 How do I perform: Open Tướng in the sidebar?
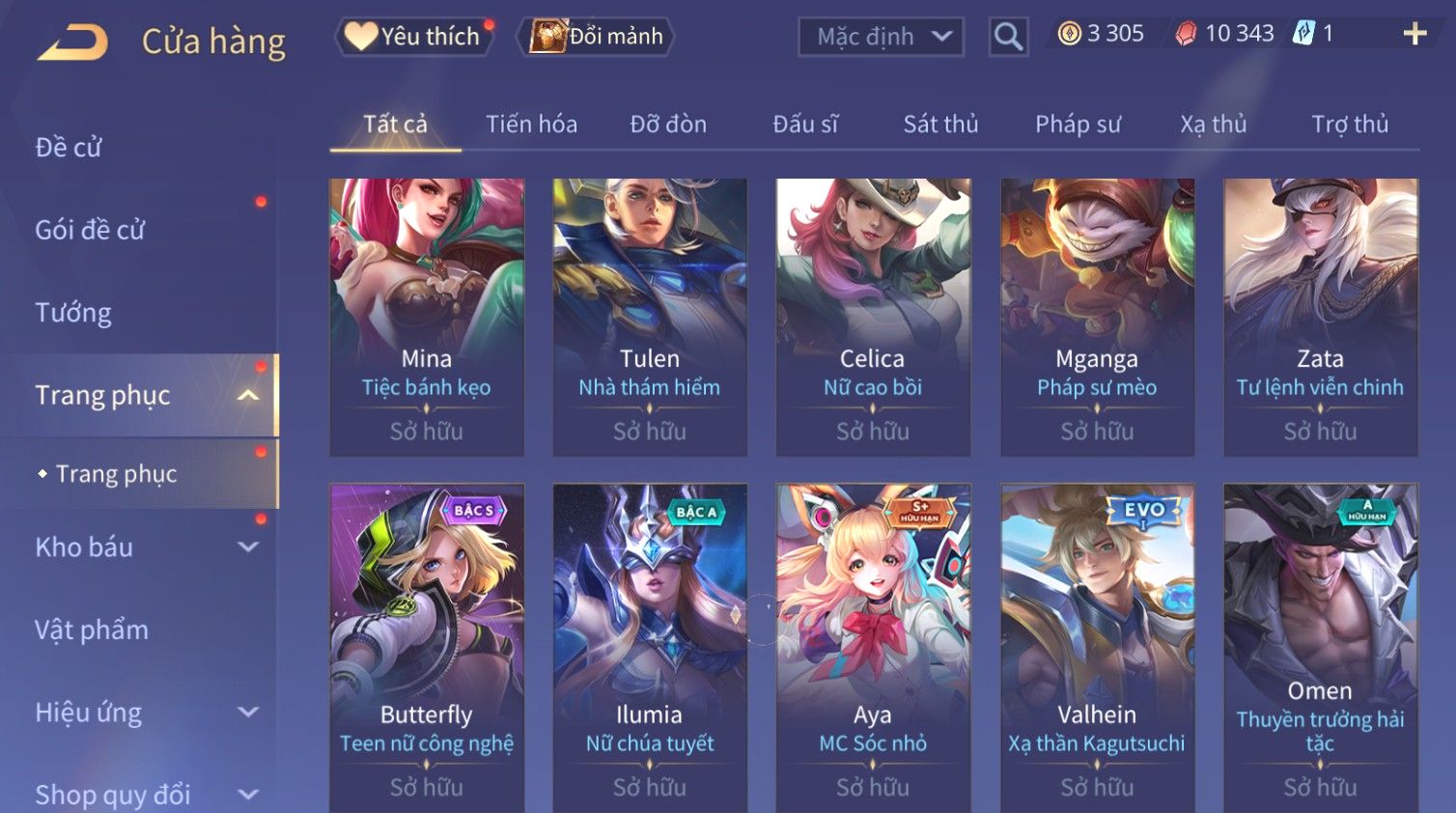pyautogui.click(x=73, y=313)
